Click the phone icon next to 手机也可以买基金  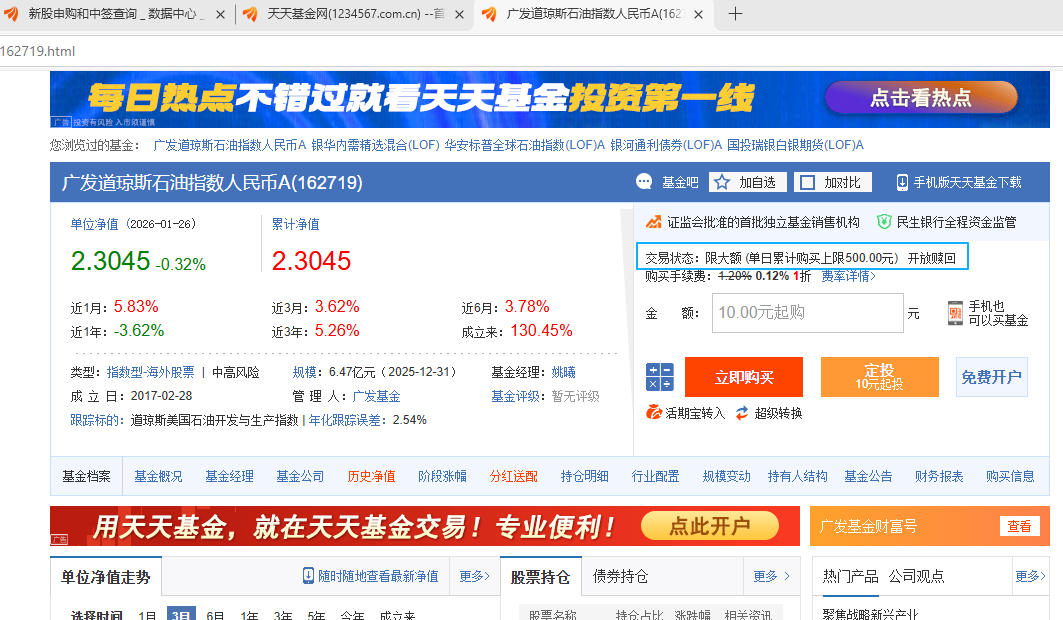[955, 313]
